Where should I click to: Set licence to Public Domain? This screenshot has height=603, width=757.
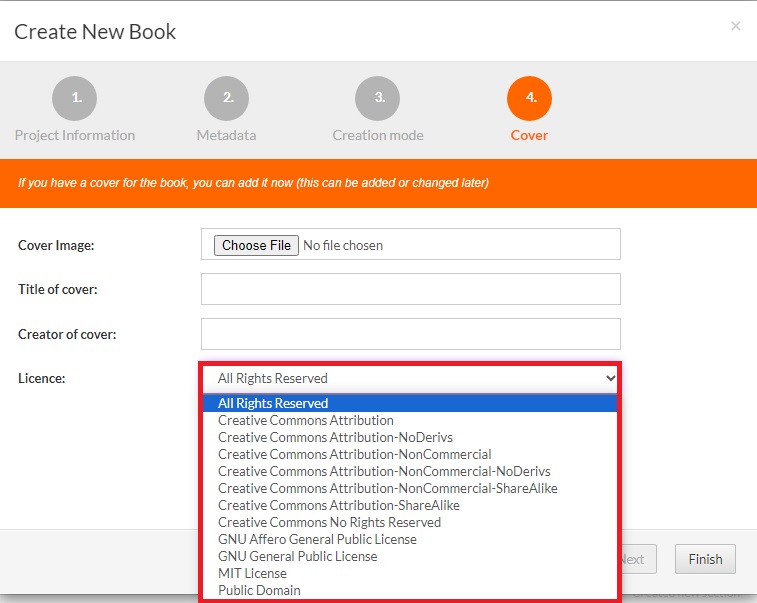(259, 590)
